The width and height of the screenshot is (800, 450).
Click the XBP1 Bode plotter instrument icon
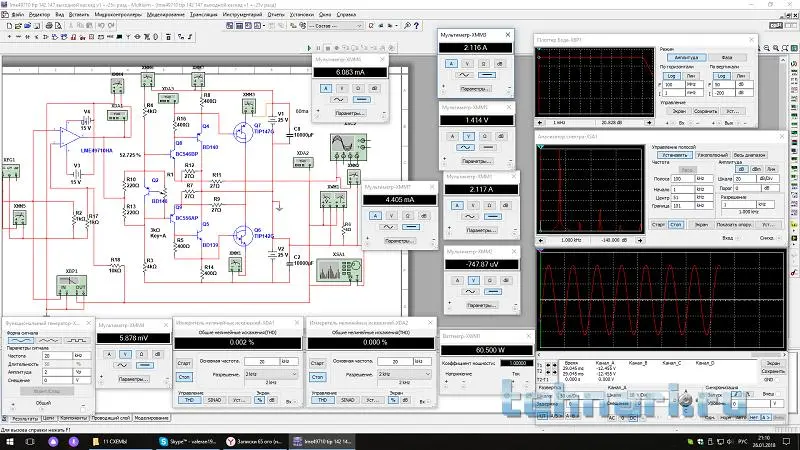[72, 282]
